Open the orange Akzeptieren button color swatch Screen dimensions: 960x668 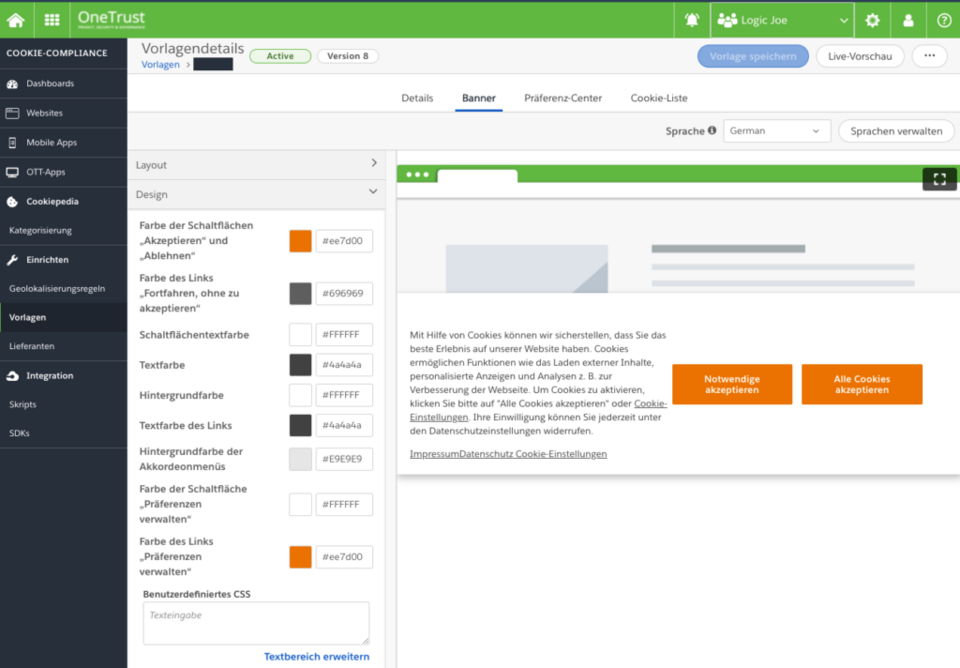(301, 241)
